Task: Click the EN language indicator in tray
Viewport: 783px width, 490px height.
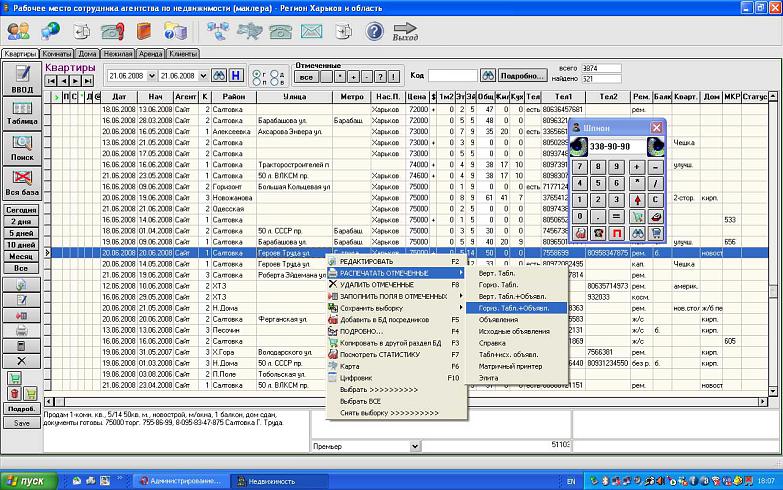Action: click(571, 482)
